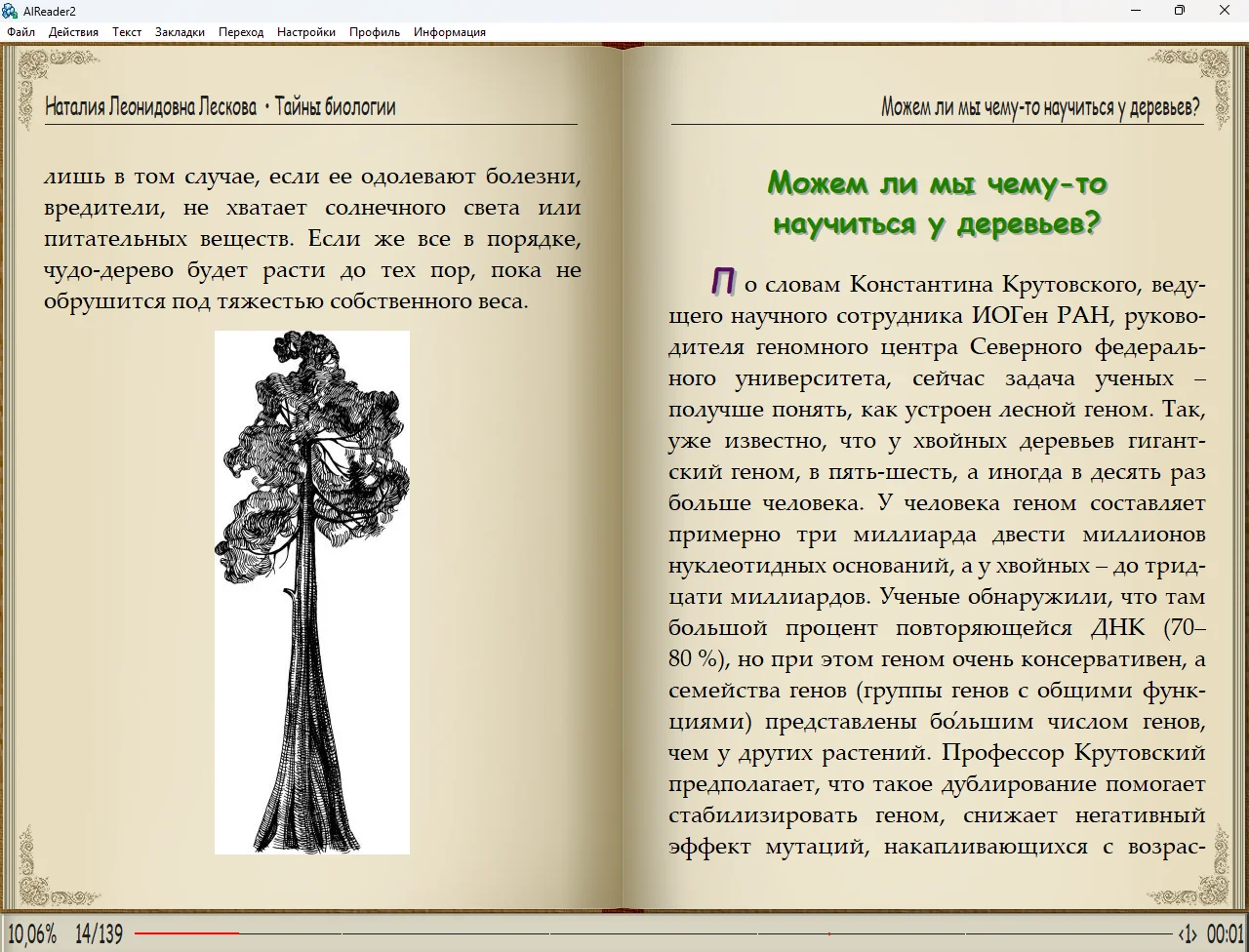Click the author and book title header
Screen dimensions: 1249x952
[221, 107]
